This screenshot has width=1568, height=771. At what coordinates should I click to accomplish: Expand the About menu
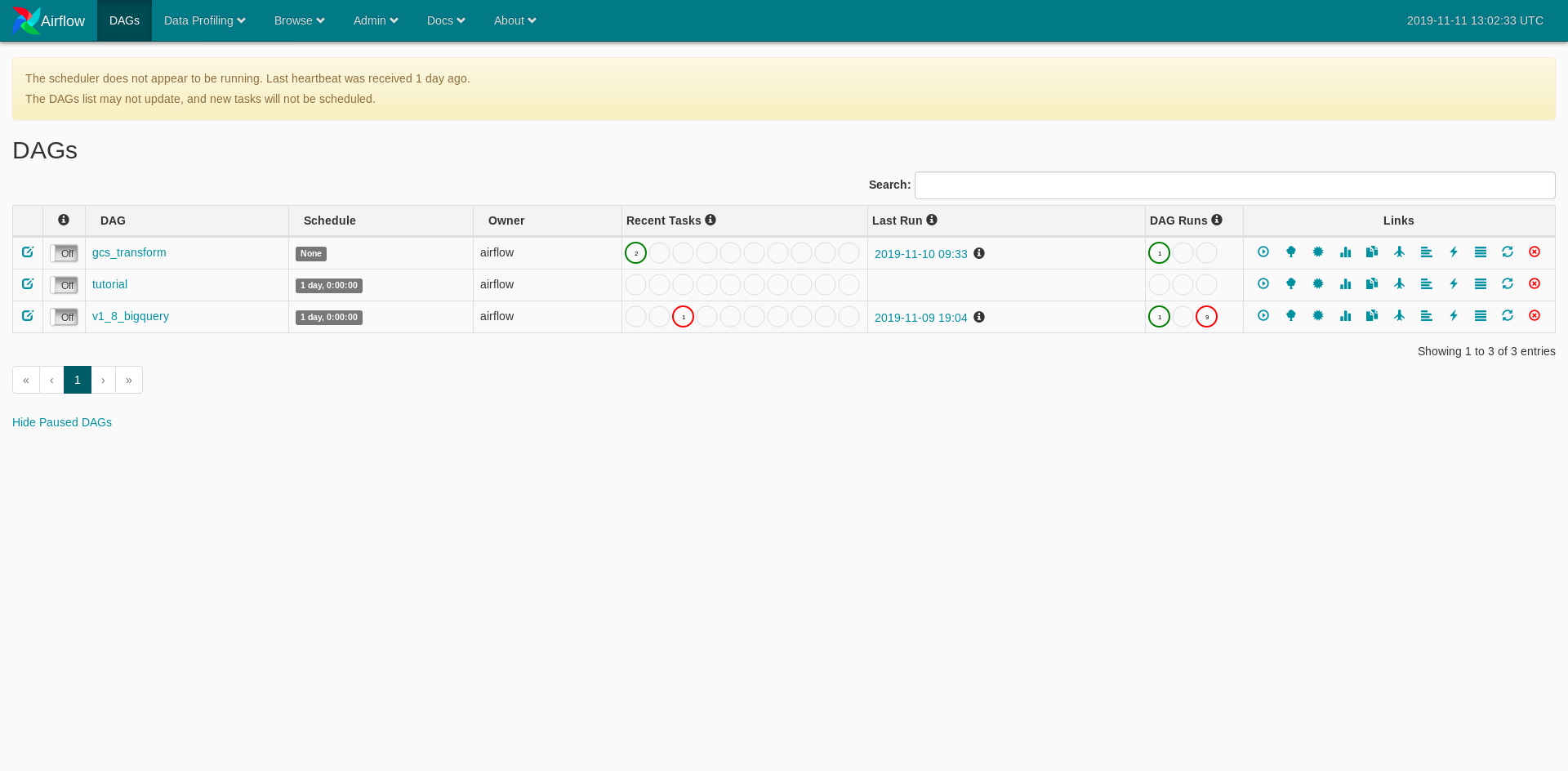click(515, 20)
